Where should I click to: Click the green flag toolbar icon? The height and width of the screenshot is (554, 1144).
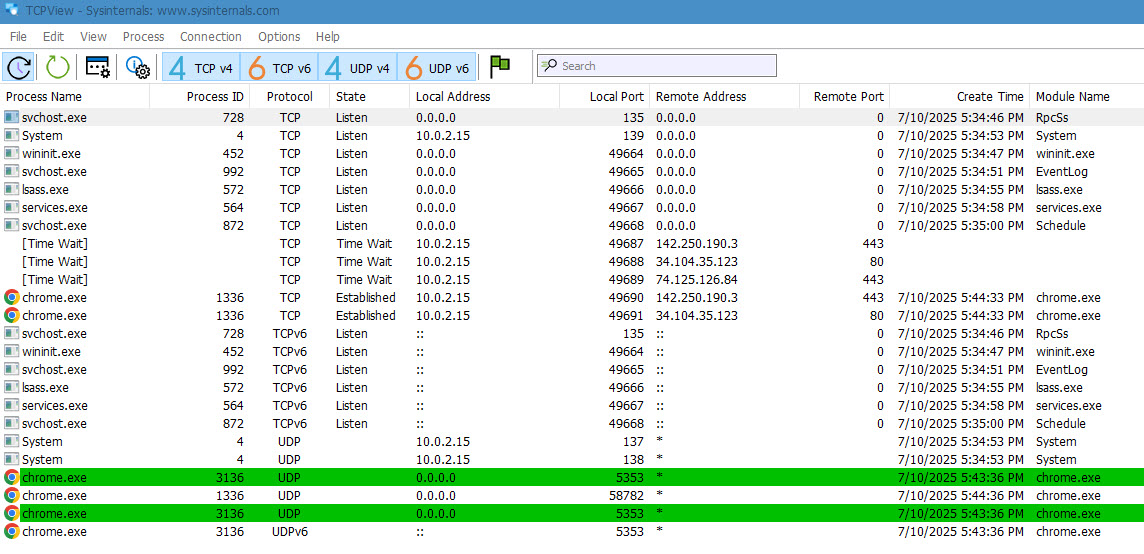500,67
